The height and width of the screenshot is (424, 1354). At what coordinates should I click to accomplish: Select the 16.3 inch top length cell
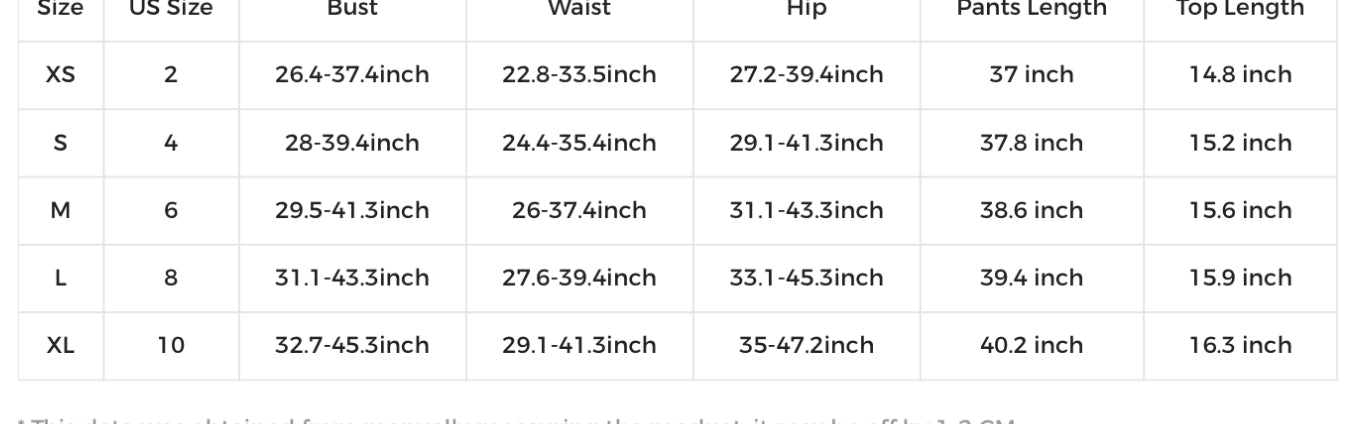tap(1240, 345)
